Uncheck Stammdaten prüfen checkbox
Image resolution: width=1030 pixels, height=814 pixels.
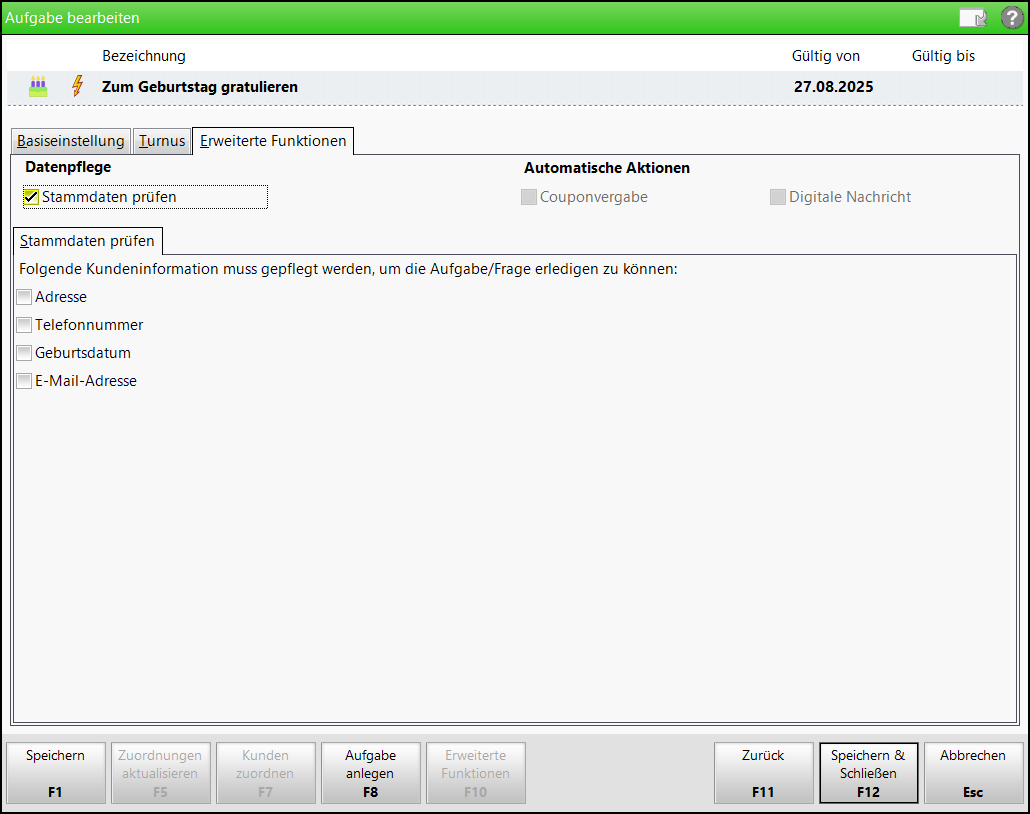tap(31, 197)
